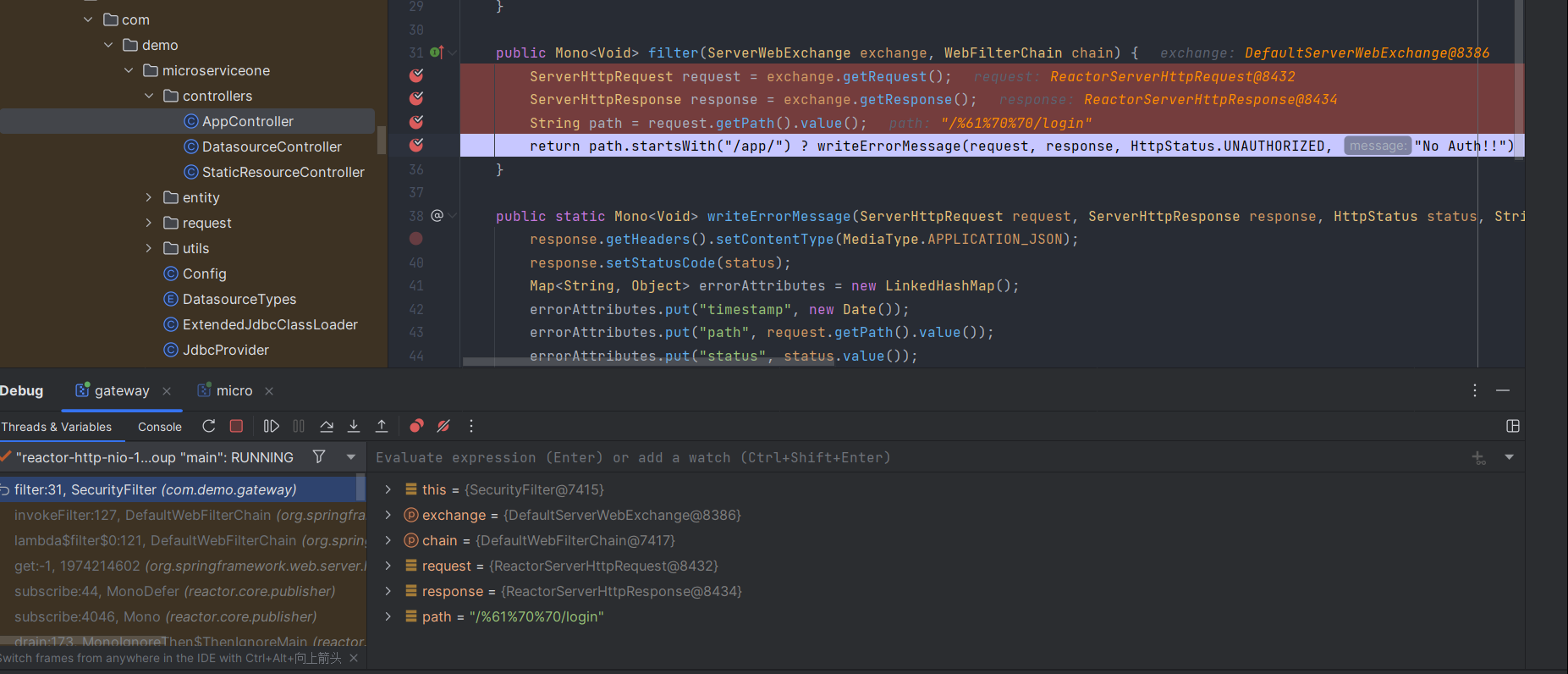Image resolution: width=1568 pixels, height=674 pixels.
Task: Collapse the com folder
Action: (88, 19)
